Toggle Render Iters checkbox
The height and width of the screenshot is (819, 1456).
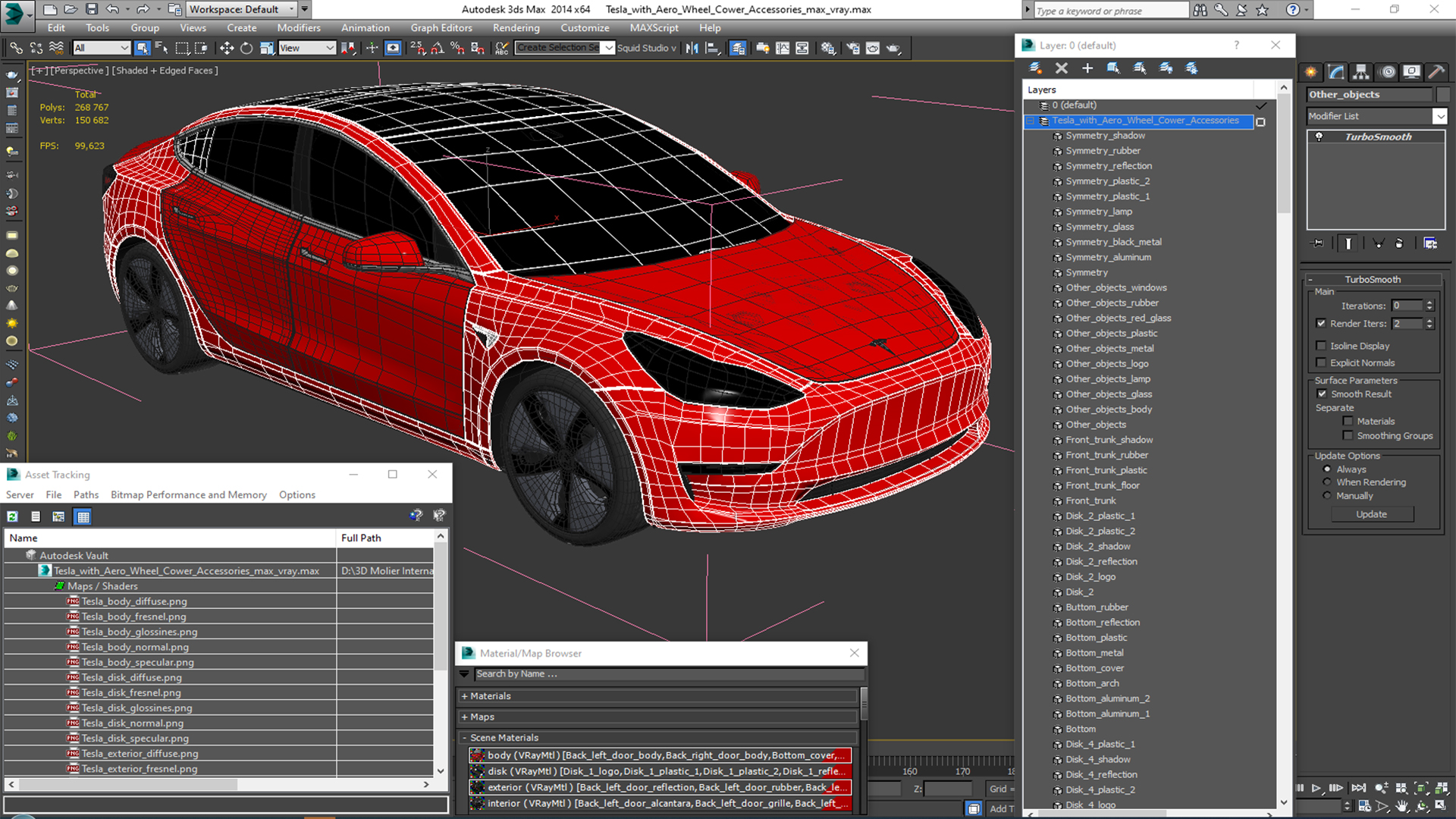[x=1322, y=323]
